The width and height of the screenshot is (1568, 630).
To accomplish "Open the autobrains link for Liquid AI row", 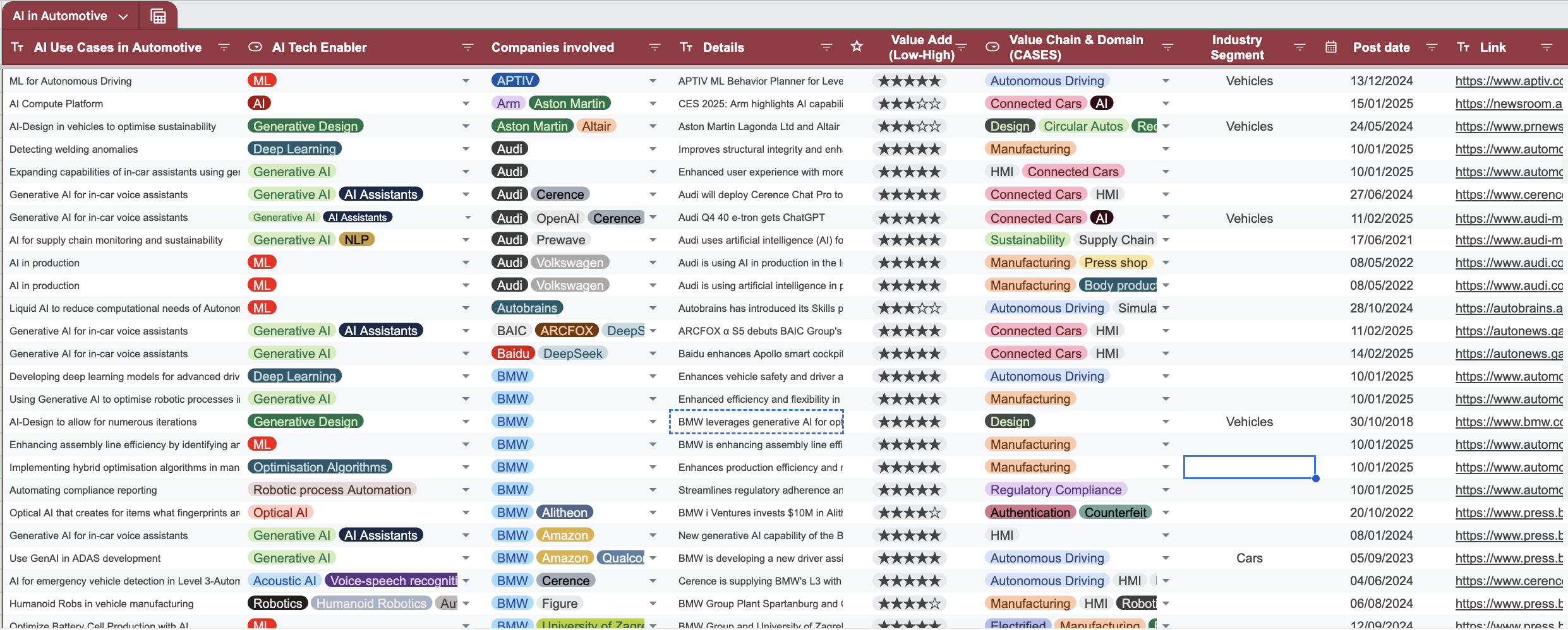I will [1508, 308].
